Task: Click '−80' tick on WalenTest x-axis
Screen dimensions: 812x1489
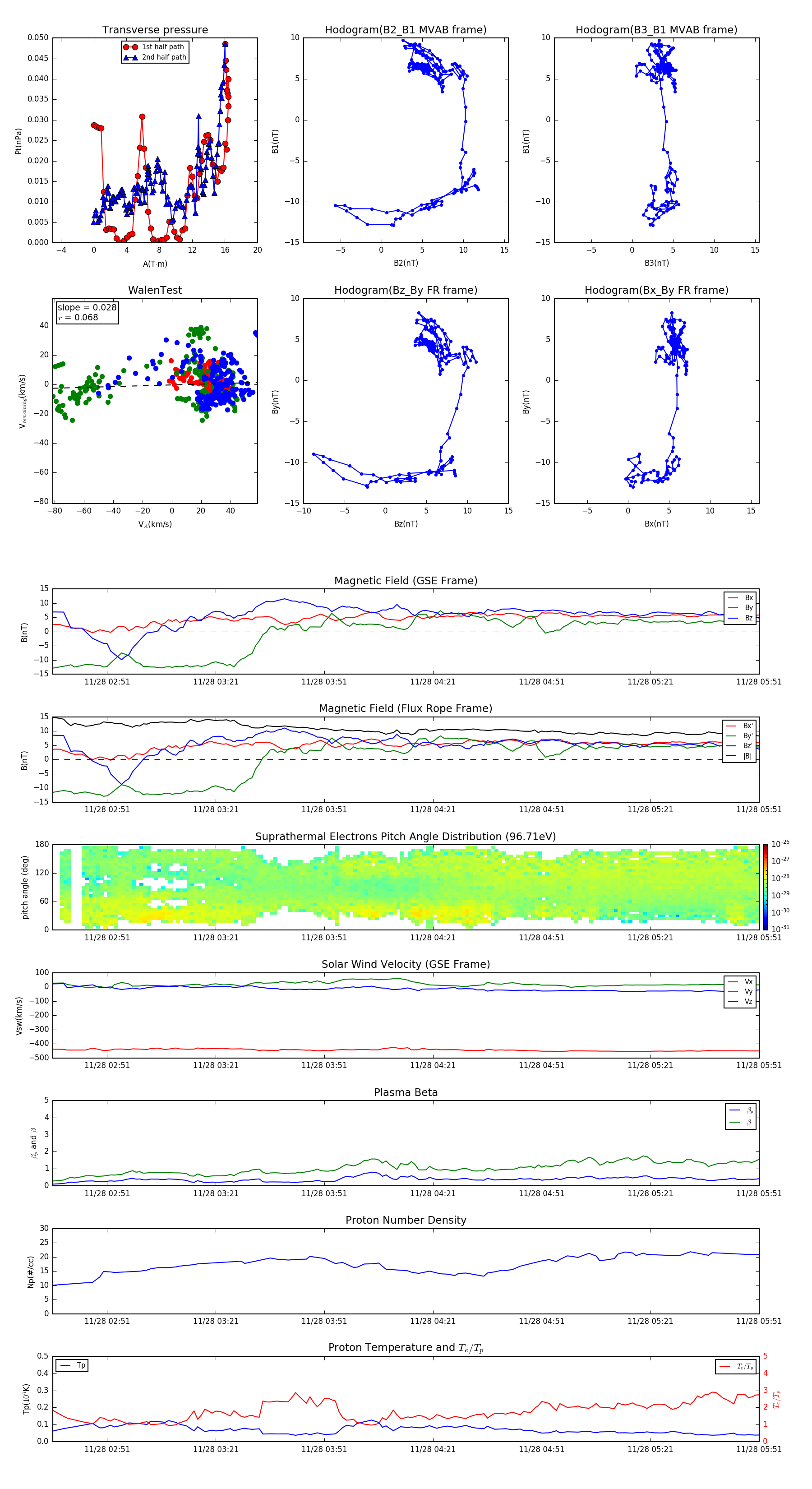Action: [54, 510]
